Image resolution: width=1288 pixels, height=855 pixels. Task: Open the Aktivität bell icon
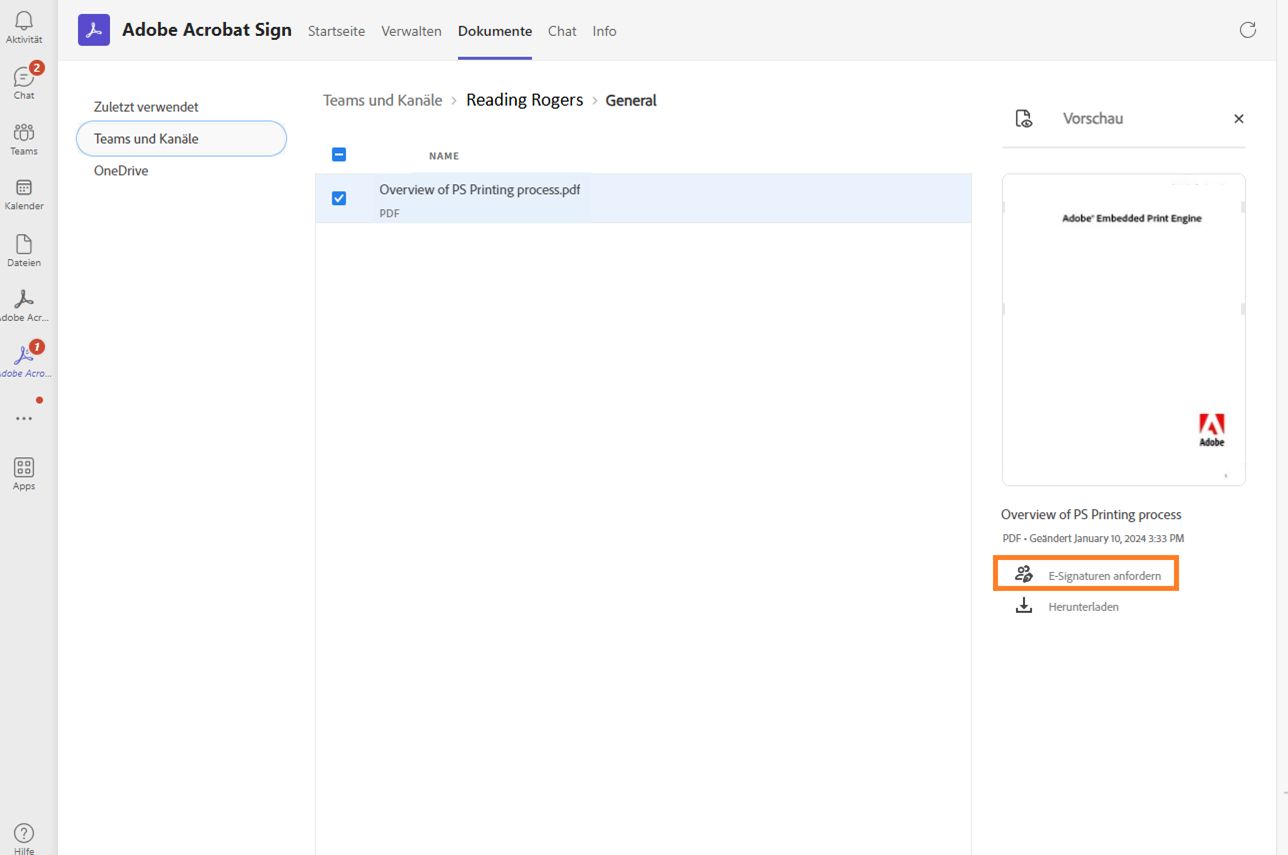pos(24,21)
